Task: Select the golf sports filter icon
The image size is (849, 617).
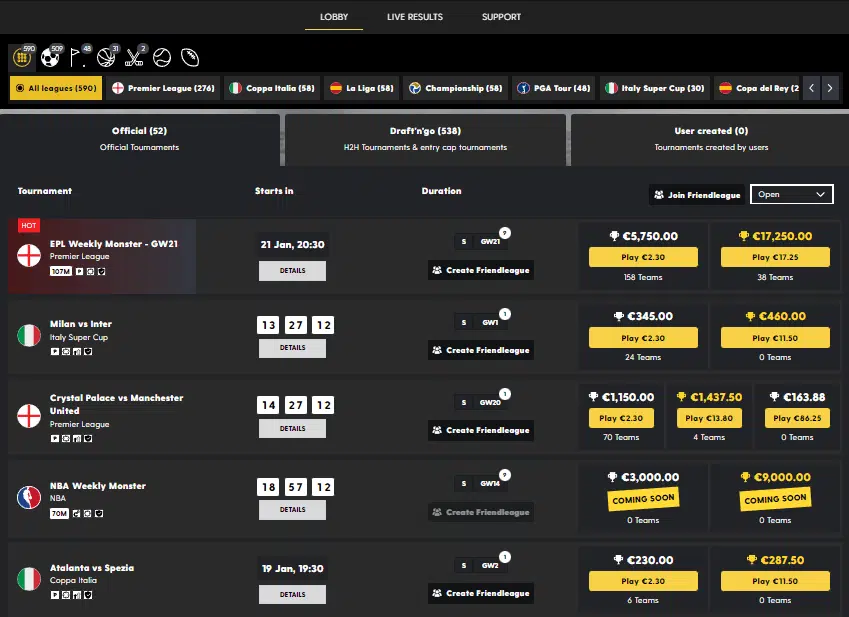Action: point(77,58)
